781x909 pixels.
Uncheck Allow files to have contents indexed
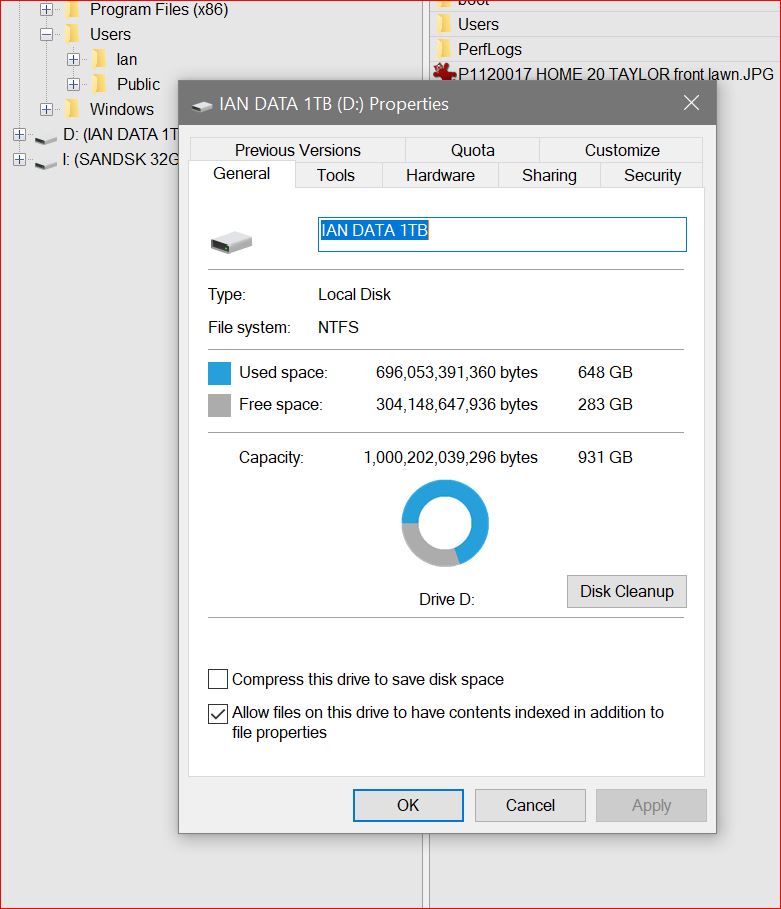click(218, 714)
